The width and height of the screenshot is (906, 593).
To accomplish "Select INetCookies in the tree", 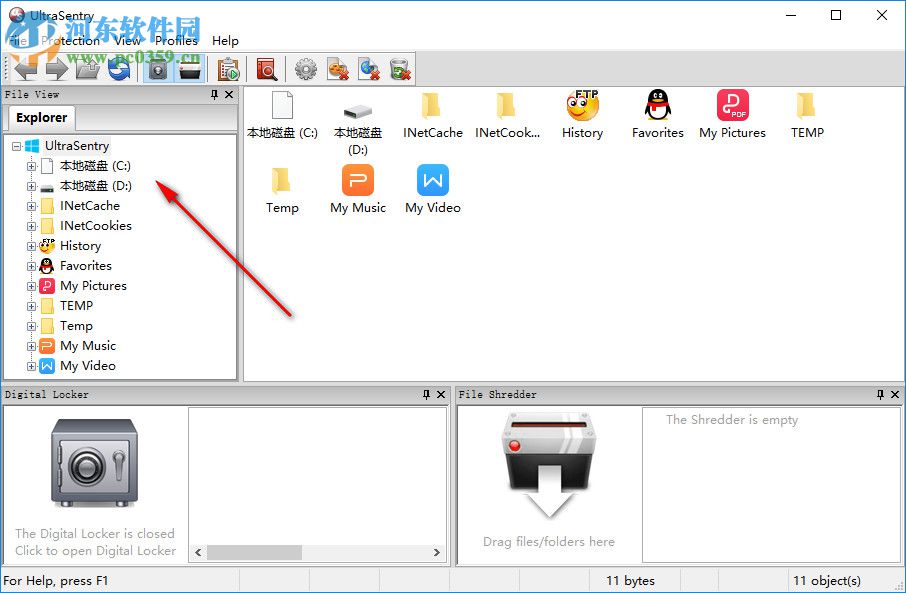I will point(96,226).
